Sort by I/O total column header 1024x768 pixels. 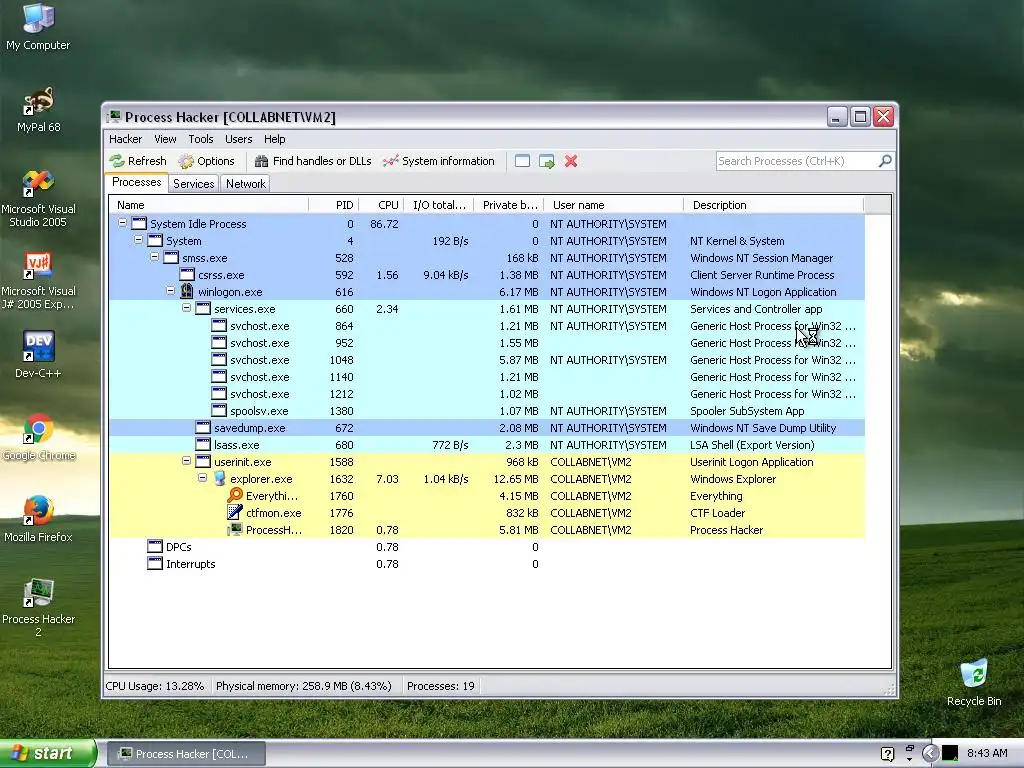(439, 205)
